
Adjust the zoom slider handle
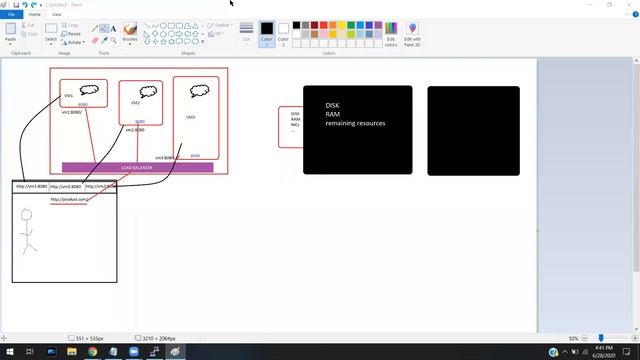click(601, 338)
